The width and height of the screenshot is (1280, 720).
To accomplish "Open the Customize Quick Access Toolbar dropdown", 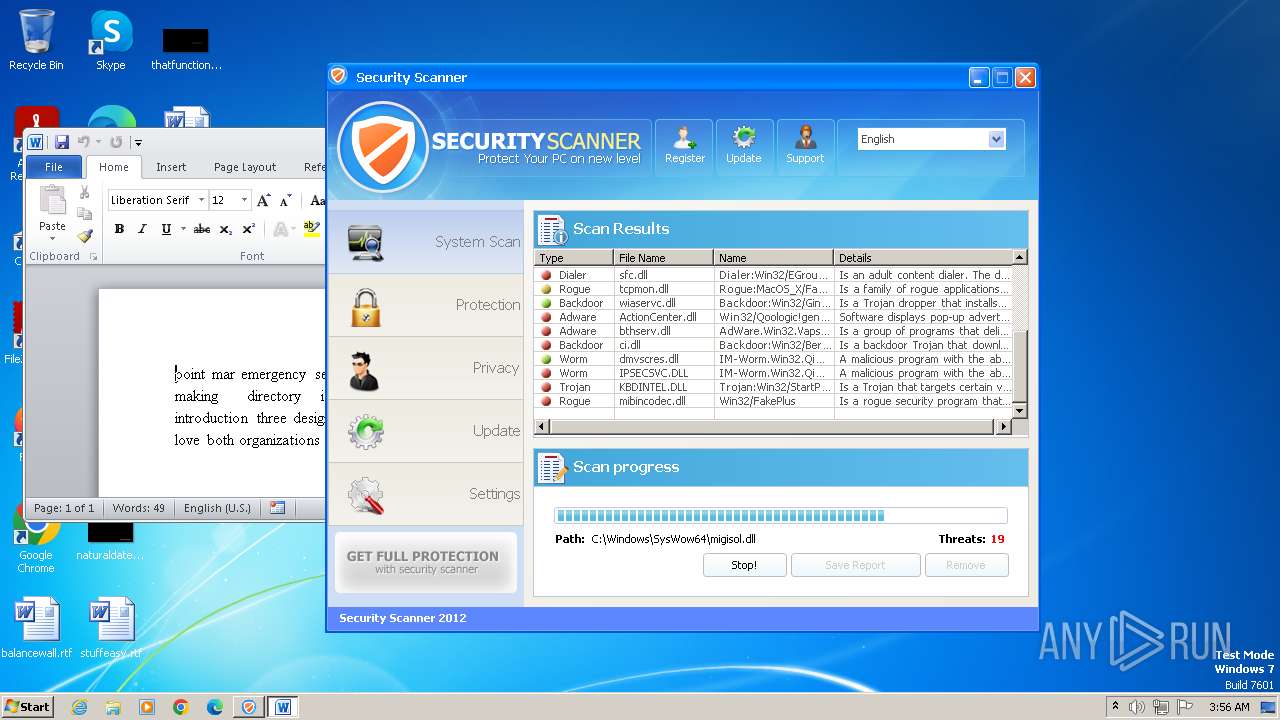I will pyautogui.click(x=138, y=143).
